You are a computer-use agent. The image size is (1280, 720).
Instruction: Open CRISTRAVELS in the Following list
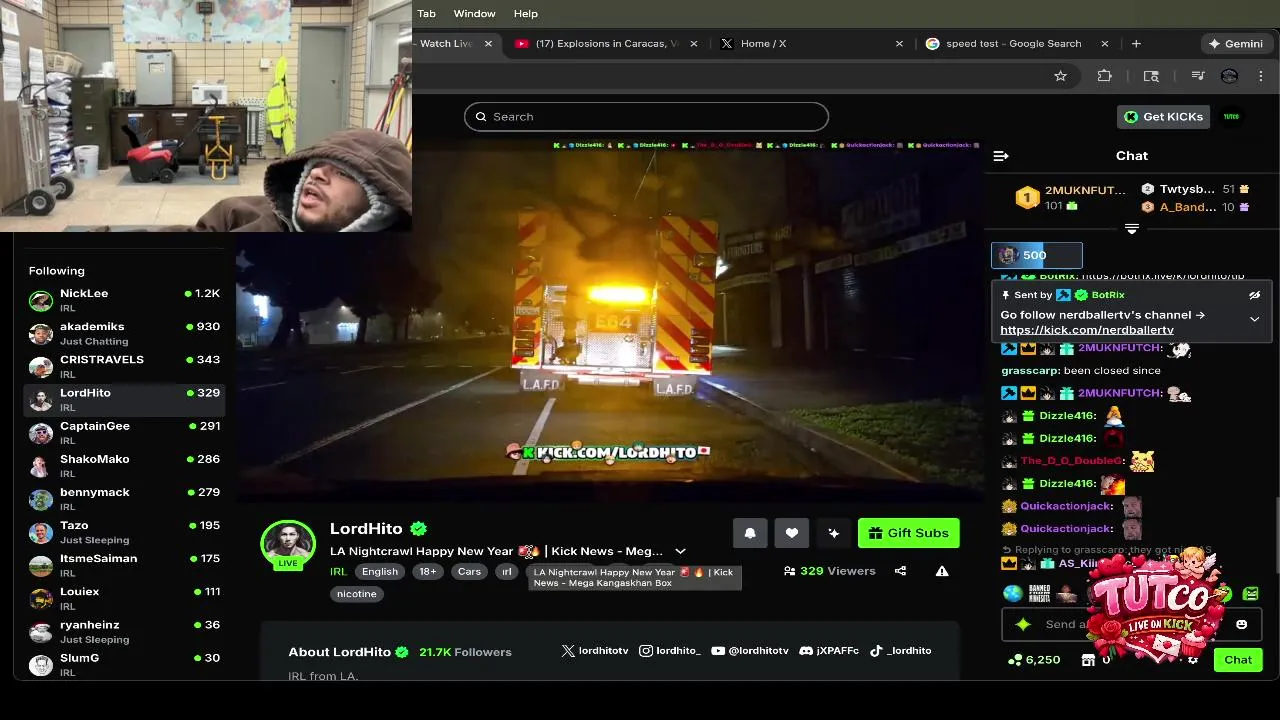click(124, 366)
